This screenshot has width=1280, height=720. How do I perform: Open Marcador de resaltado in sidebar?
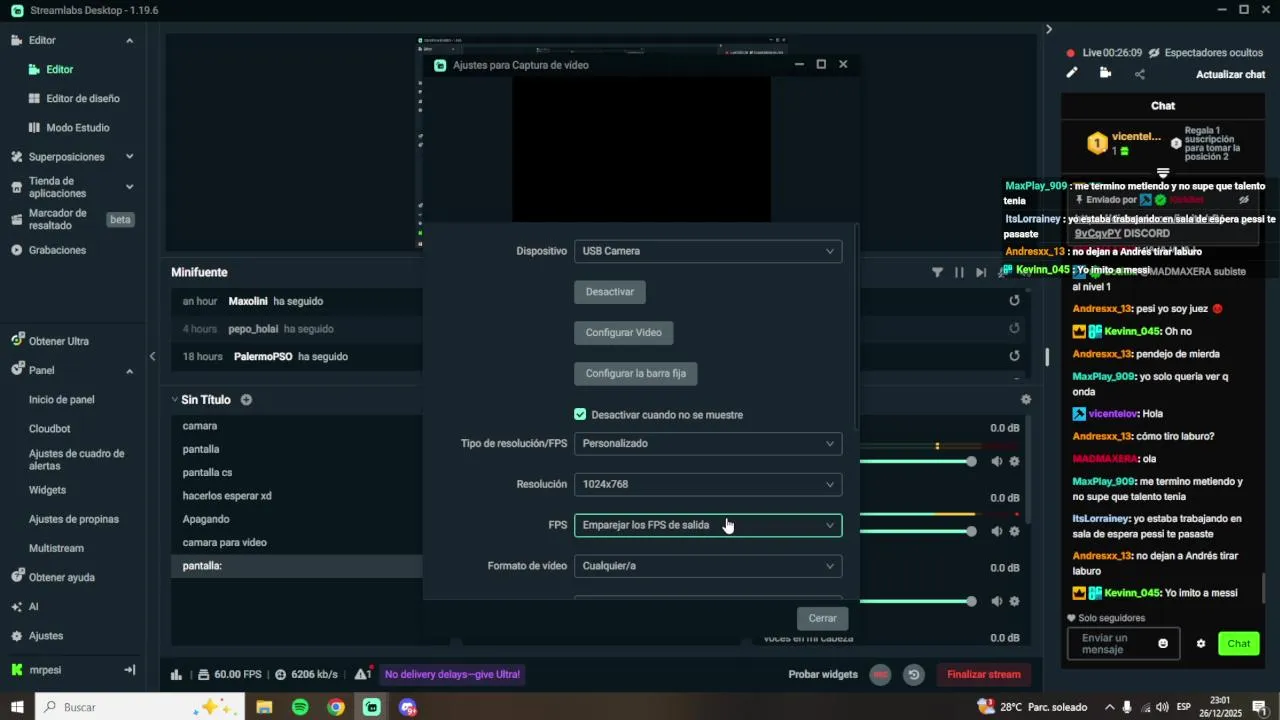click(58, 219)
